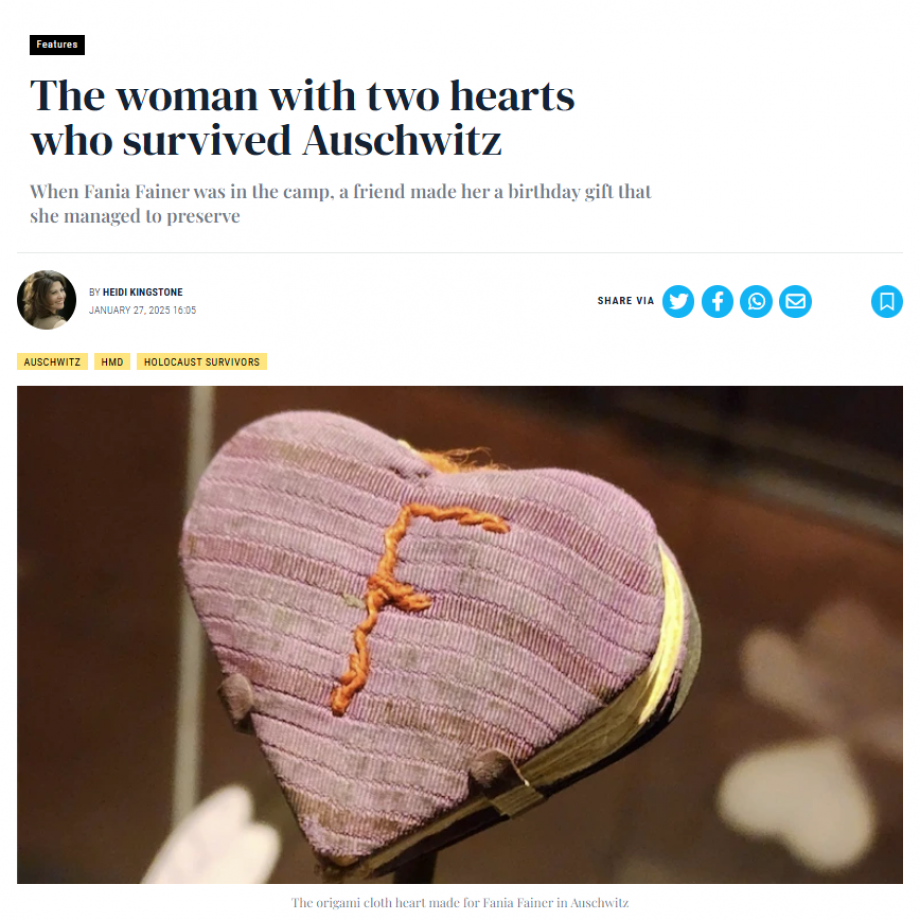920x920 pixels.
Task: Open the Features category label
Action: pyautogui.click(x=57, y=45)
